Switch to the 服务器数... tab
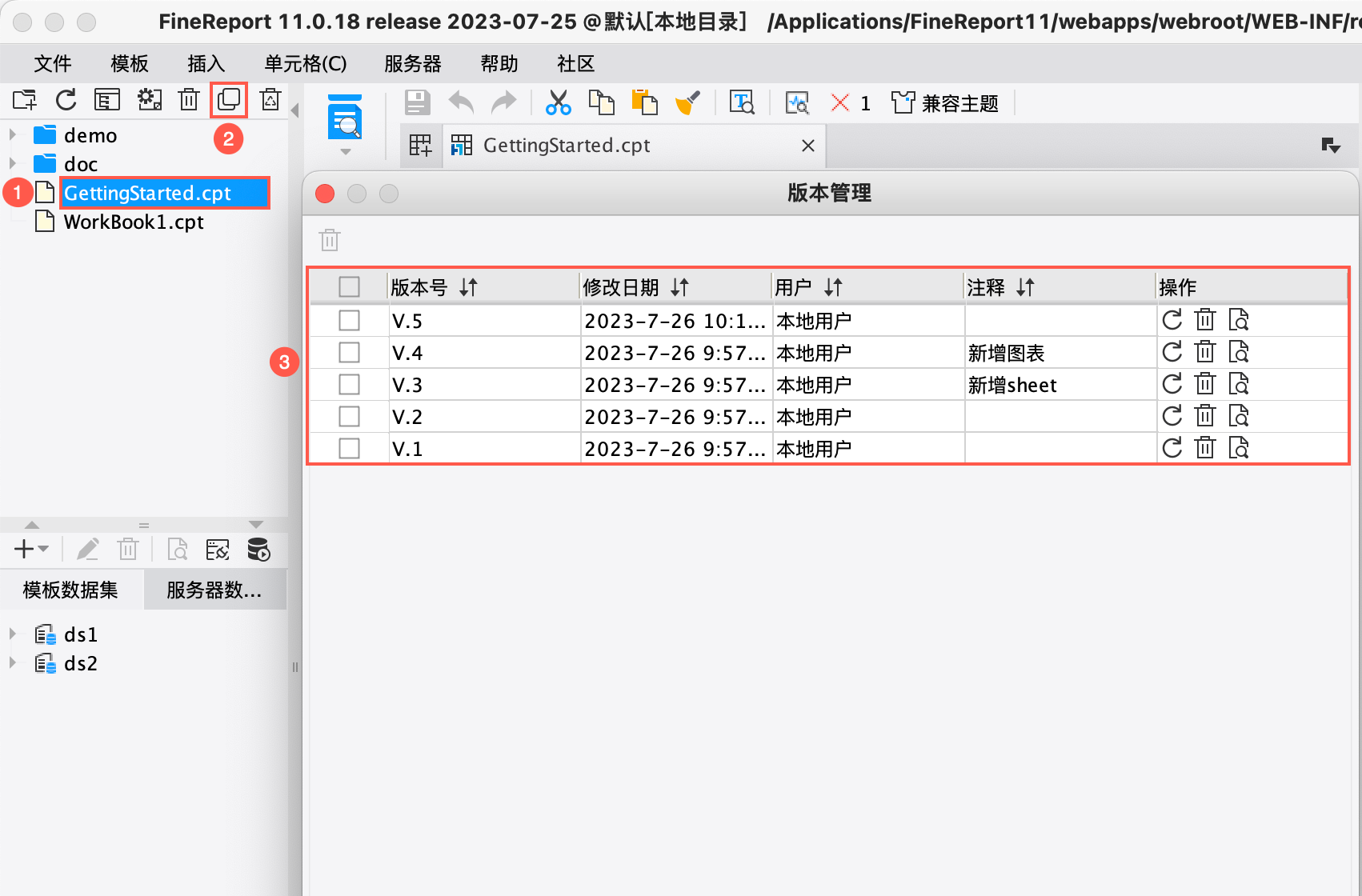Screen dimensions: 1362x896 [x=214, y=590]
